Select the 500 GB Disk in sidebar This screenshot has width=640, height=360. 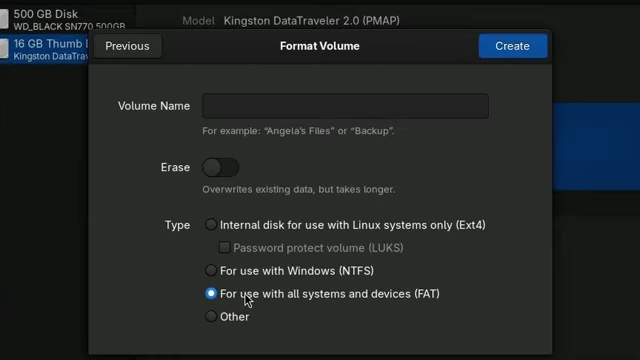point(67,20)
